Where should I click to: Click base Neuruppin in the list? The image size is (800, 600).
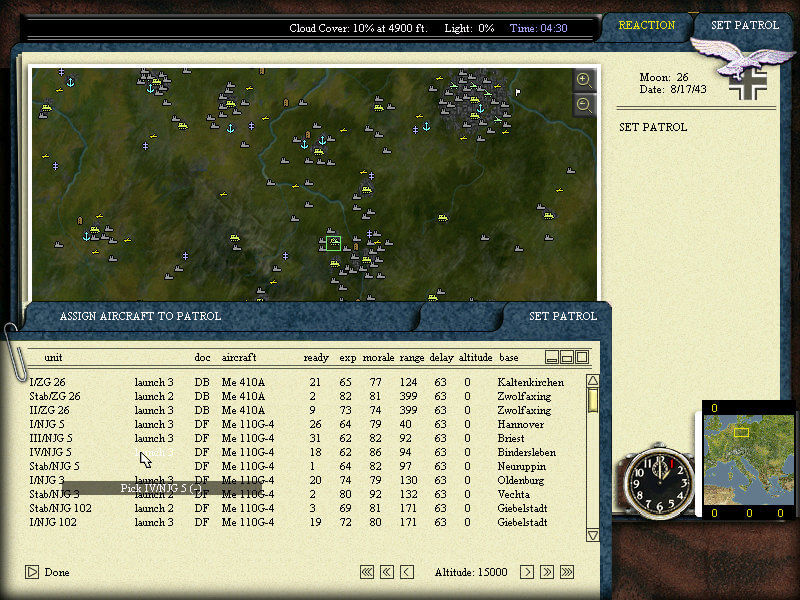[x=521, y=466]
